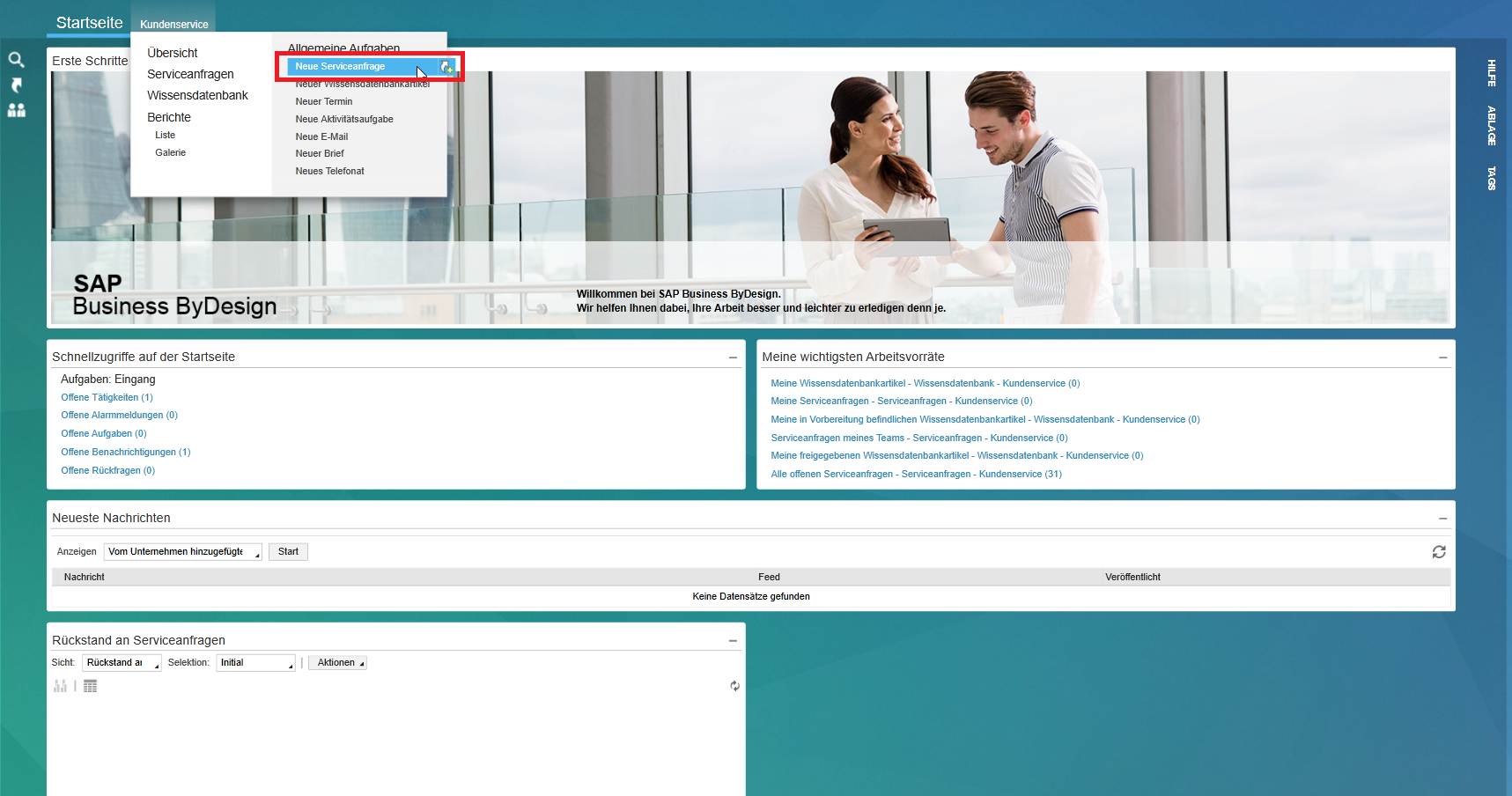Collapse the Rückstand an Serviceanfragen panel

pos(733,641)
